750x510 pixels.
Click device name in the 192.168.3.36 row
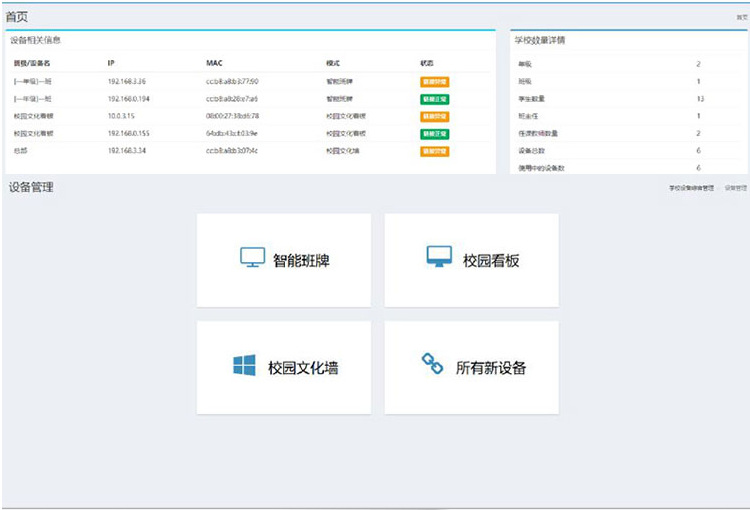pos(33,81)
